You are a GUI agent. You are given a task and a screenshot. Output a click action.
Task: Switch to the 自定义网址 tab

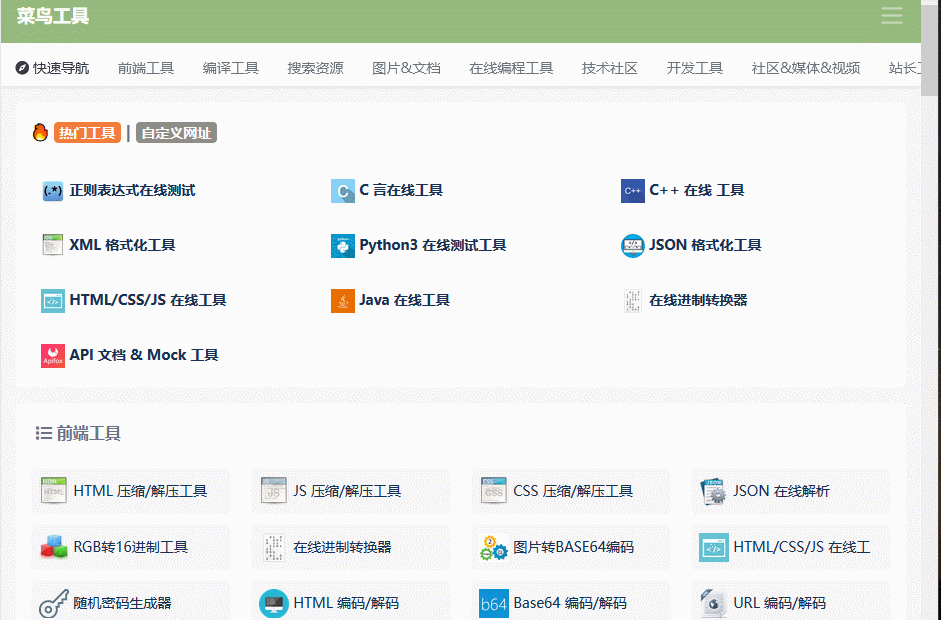click(176, 133)
